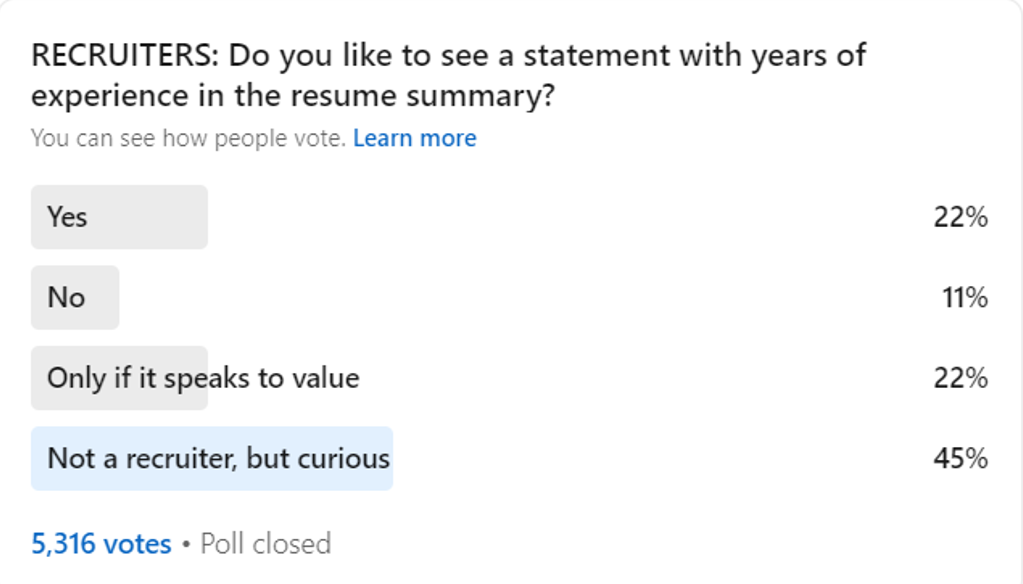
Task: View the 5,316 votes list
Action: (x=101, y=544)
